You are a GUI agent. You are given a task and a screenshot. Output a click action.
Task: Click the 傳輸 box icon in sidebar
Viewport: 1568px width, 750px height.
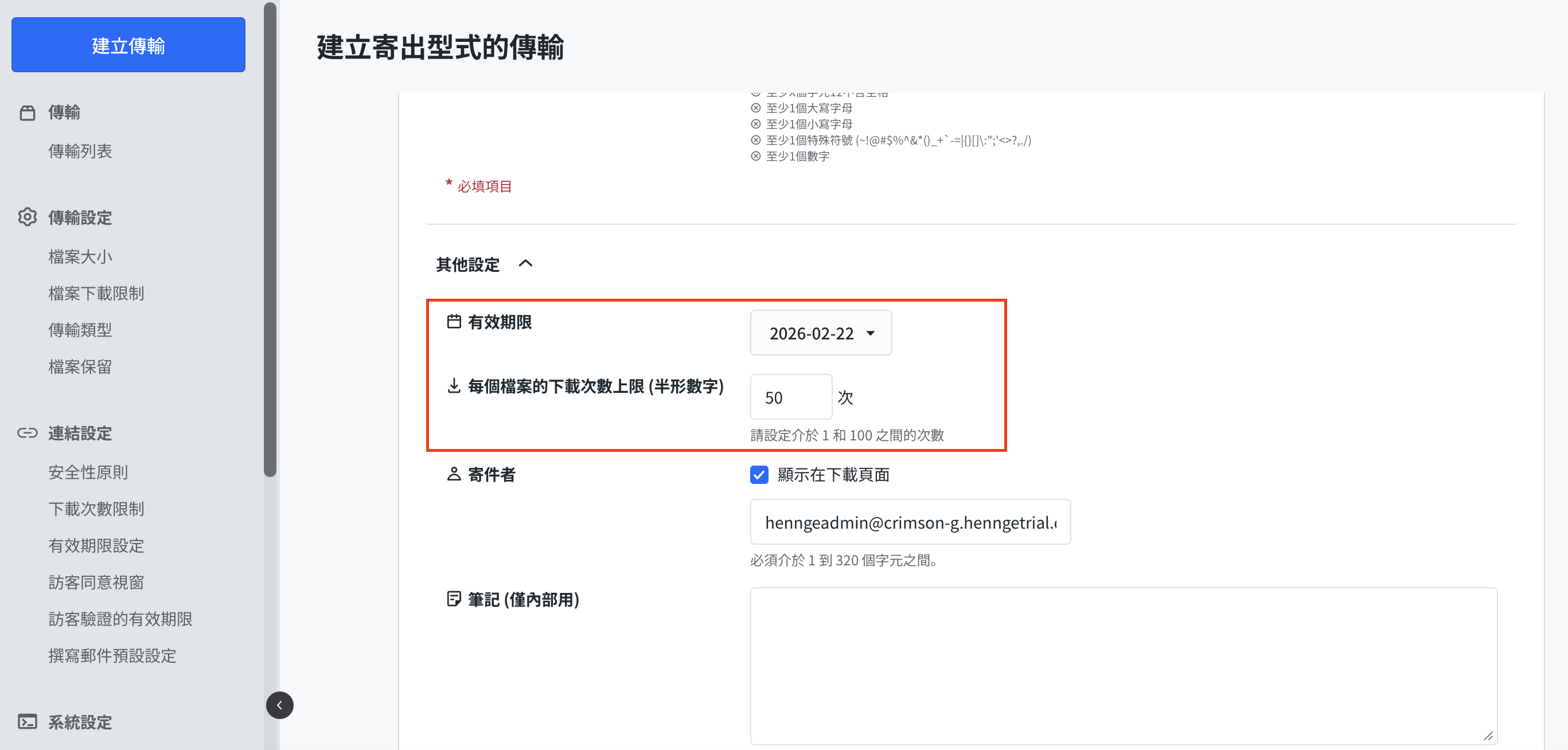point(28,112)
